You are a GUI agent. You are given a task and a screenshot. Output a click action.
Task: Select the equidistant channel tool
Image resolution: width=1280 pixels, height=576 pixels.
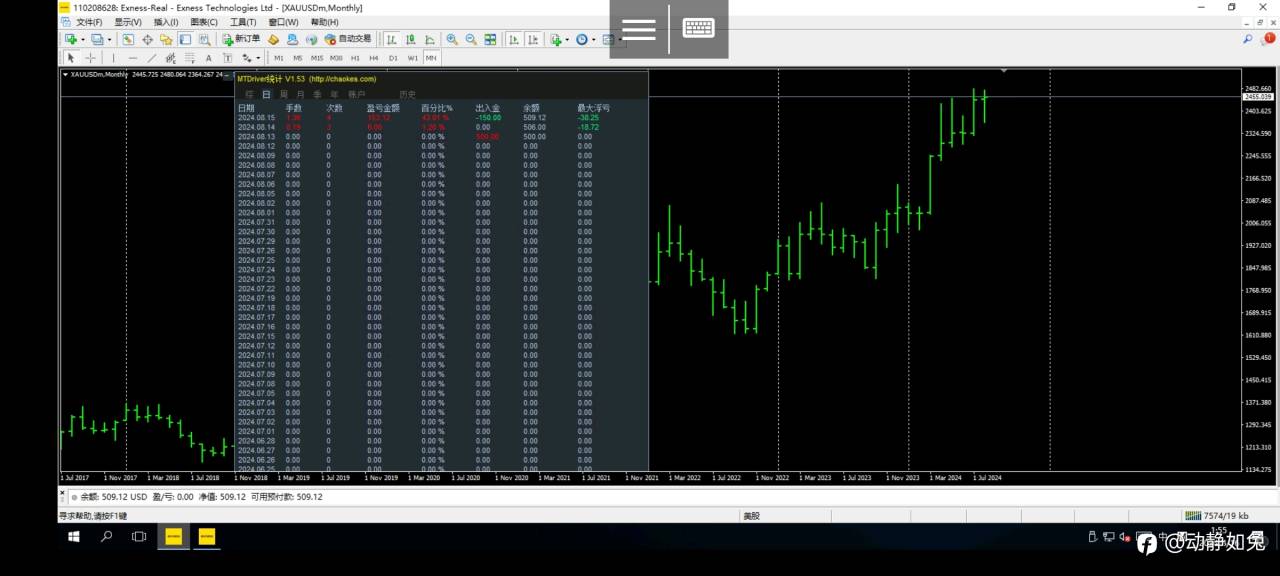170,58
